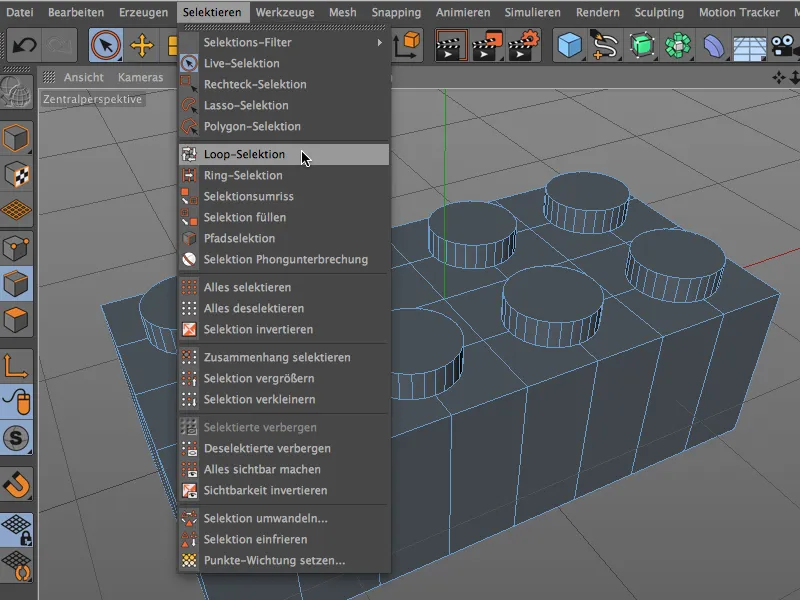Toggle the tweak mode mouse icon
This screenshot has height=600, width=800.
16,402
